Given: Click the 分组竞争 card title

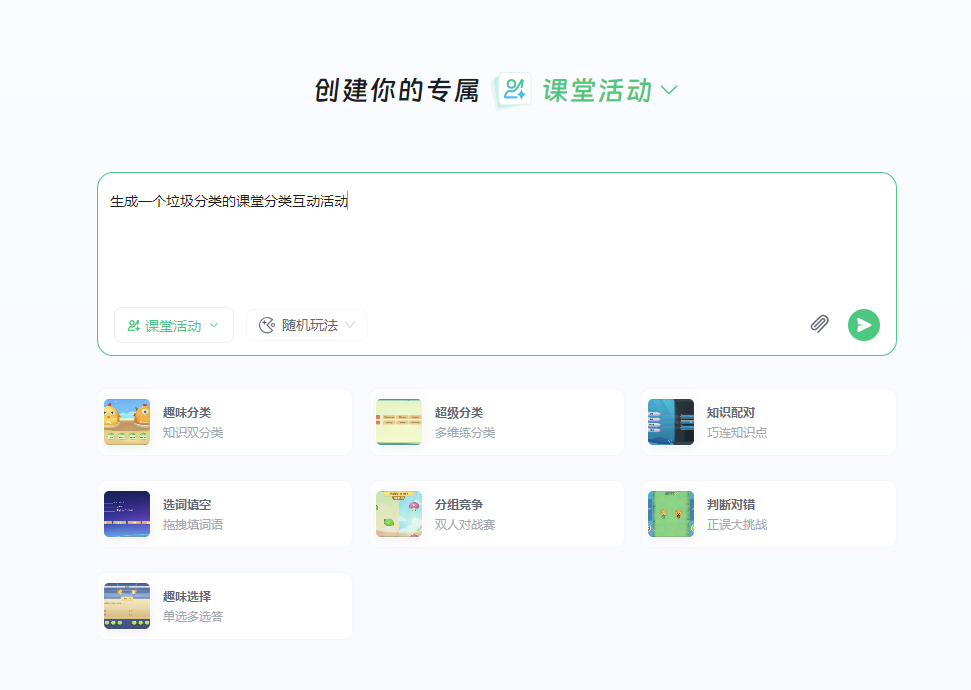Looking at the screenshot, I should [459, 505].
